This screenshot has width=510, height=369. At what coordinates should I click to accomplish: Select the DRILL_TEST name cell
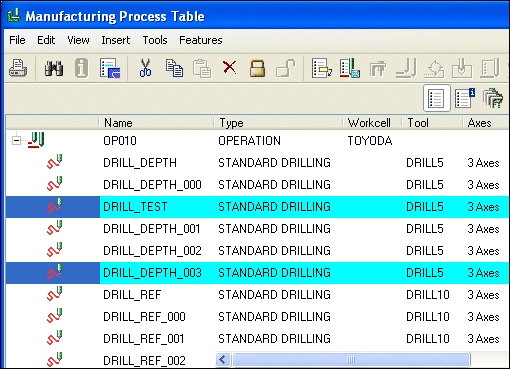[135, 207]
